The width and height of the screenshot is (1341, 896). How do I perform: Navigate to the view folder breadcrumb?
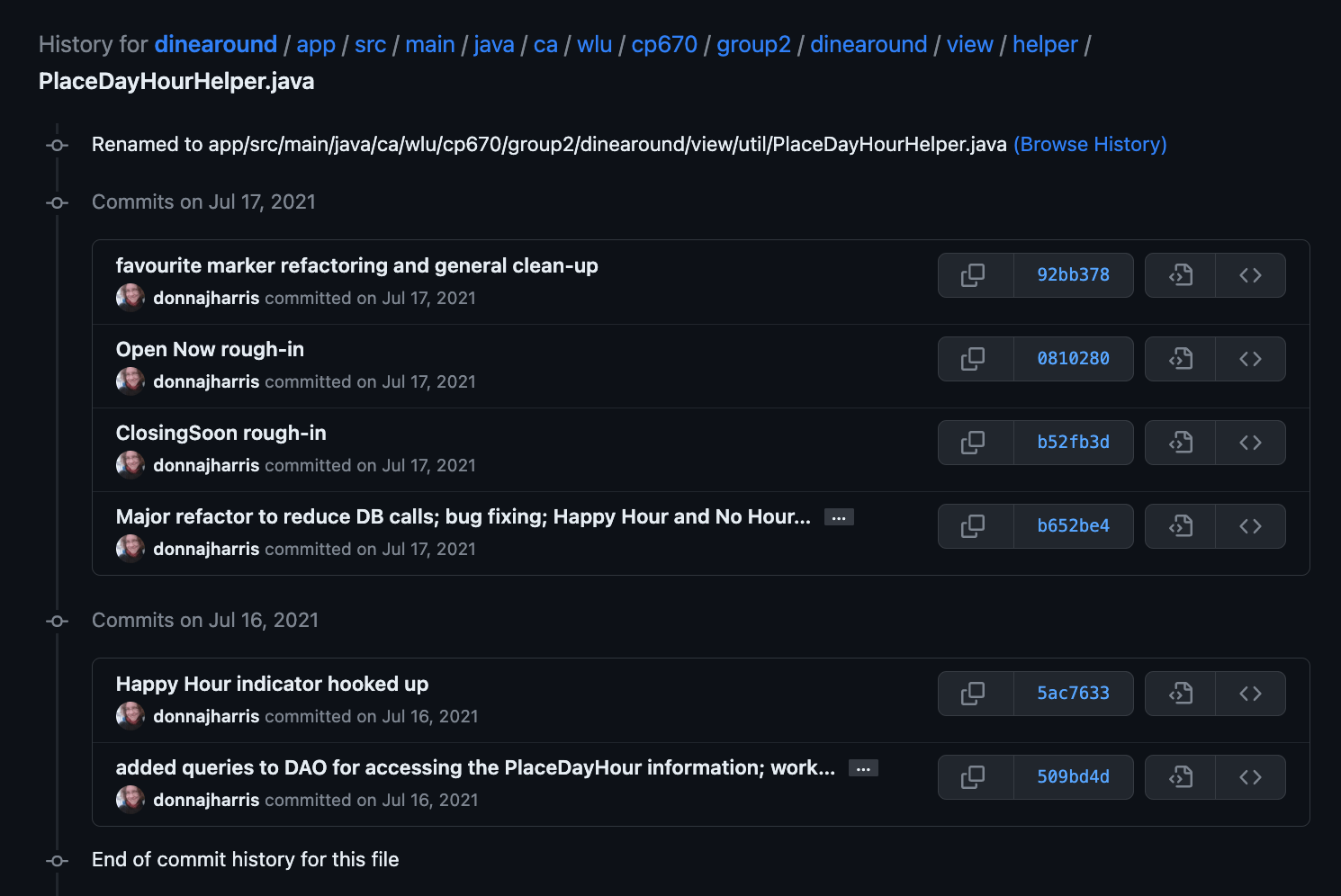pos(969,44)
